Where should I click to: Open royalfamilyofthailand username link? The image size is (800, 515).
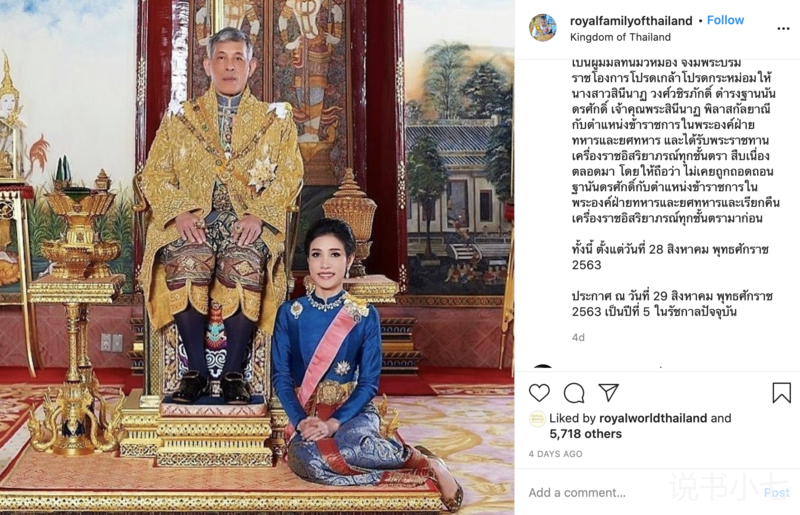[x=631, y=21]
